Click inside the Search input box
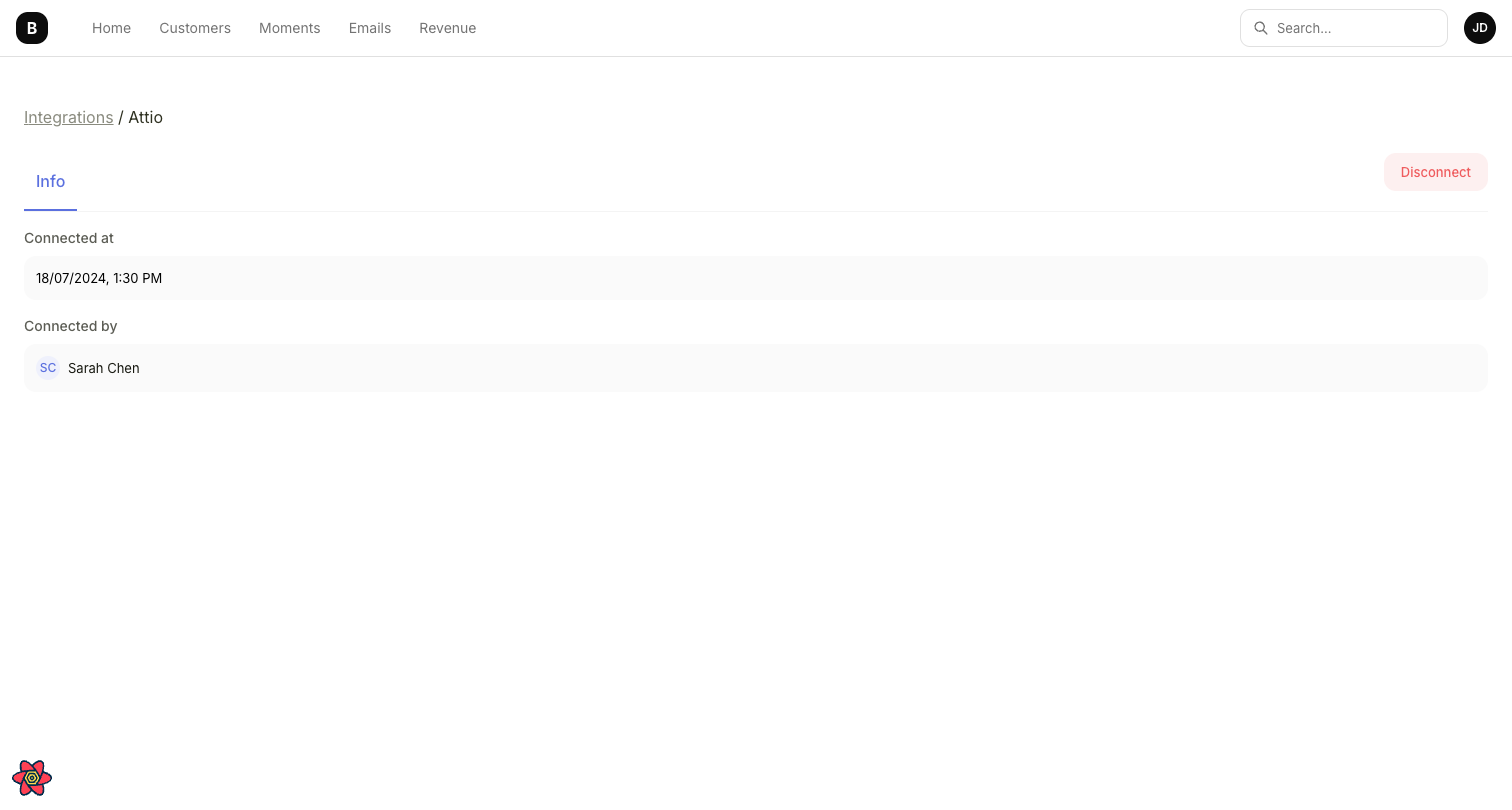 pos(1344,28)
